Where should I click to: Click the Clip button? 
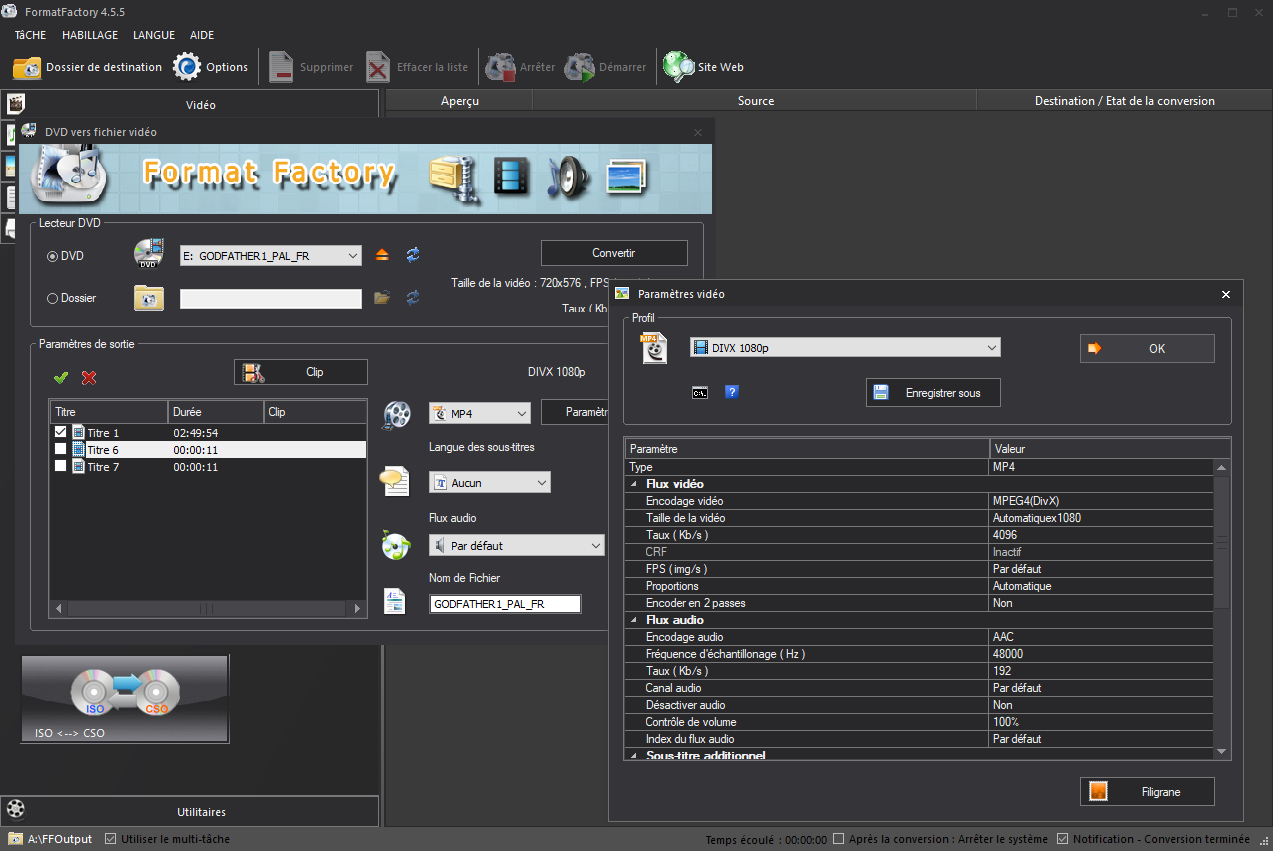(301, 372)
